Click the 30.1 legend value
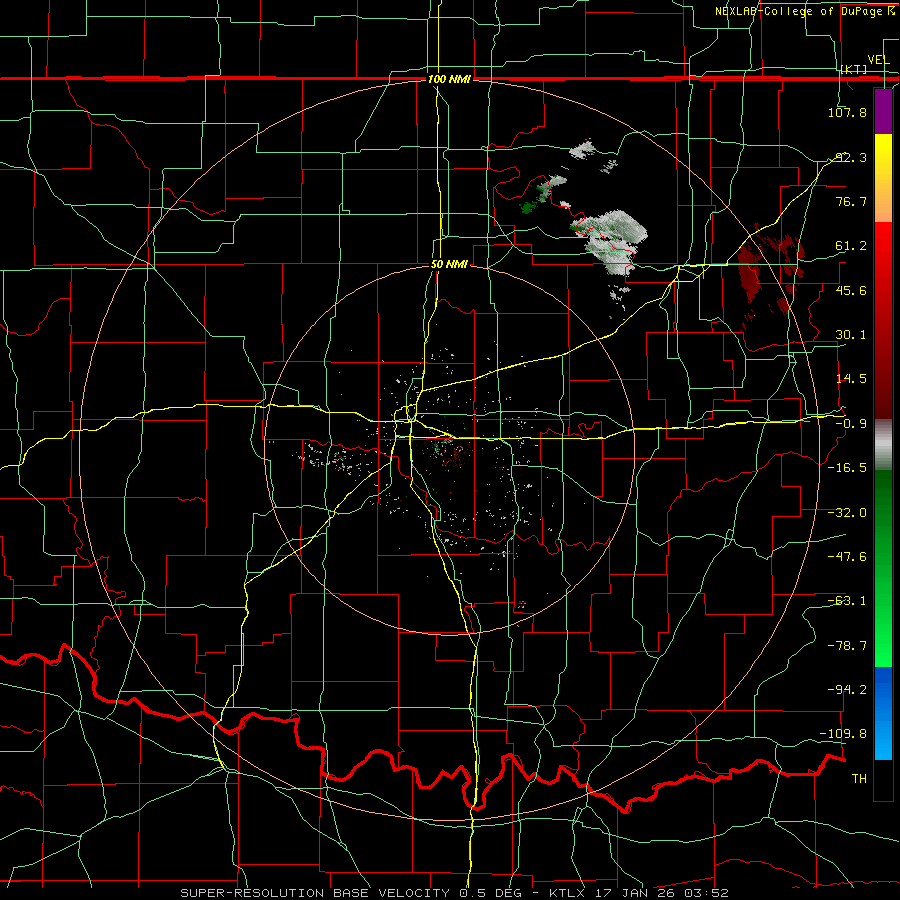The width and height of the screenshot is (900, 900). point(850,335)
